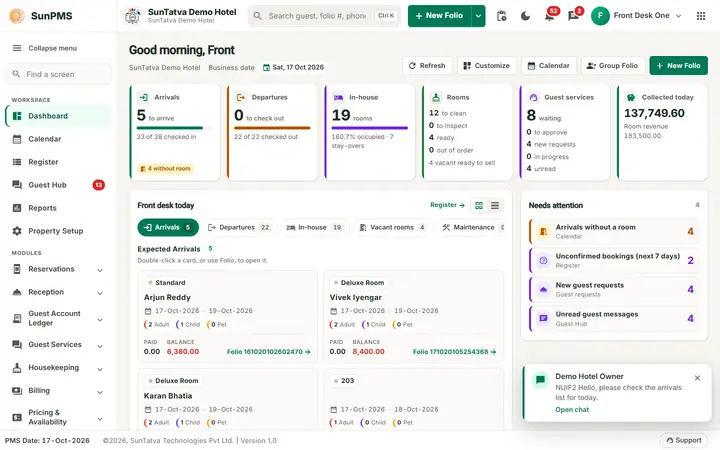
Task: Click the Arrivals progress bar
Action: coord(174,128)
